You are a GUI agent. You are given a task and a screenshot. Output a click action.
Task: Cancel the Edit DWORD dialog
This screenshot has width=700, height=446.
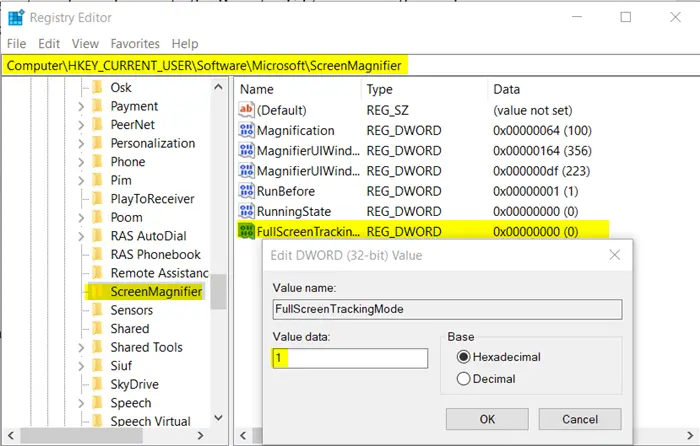pos(580,419)
